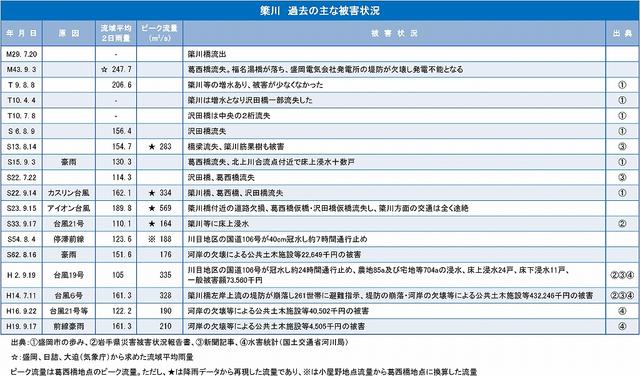Click footnote starting 'ピーク流量は葛西橋地点'
The height and width of the screenshot is (376, 640).
244,372
